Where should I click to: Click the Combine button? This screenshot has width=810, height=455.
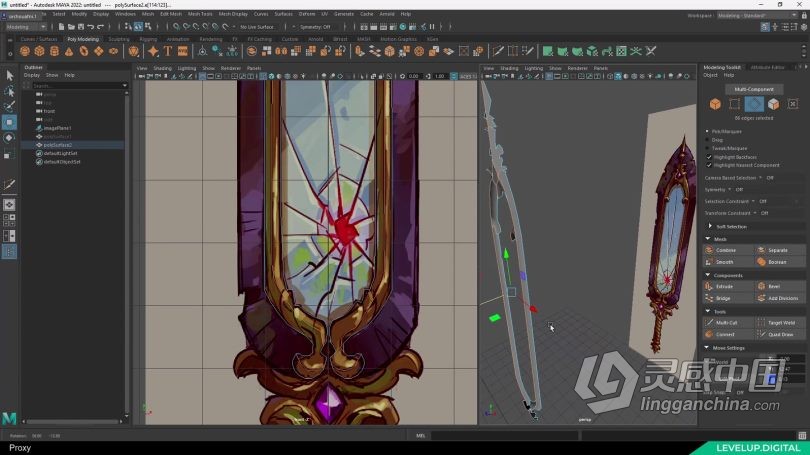(x=729, y=250)
